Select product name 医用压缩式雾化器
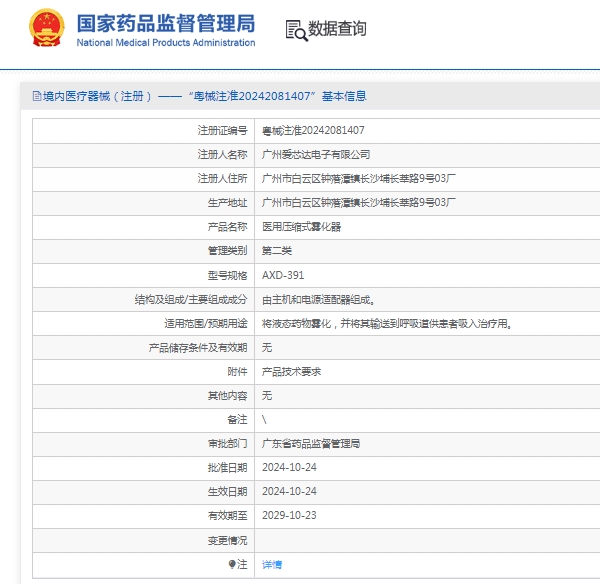Screen dimensions: 600x584 pos(301,227)
